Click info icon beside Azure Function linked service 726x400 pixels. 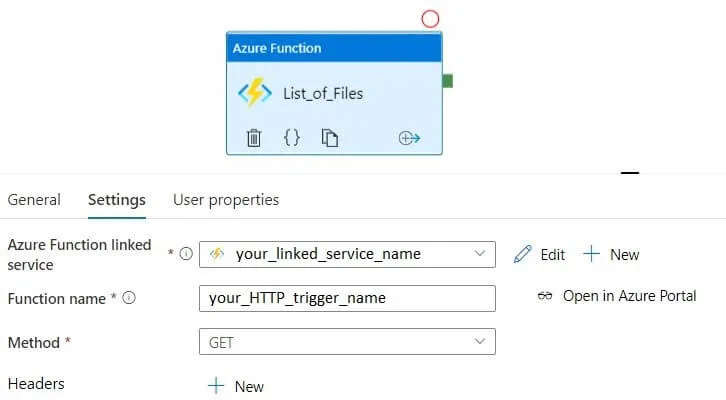coord(185,254)
